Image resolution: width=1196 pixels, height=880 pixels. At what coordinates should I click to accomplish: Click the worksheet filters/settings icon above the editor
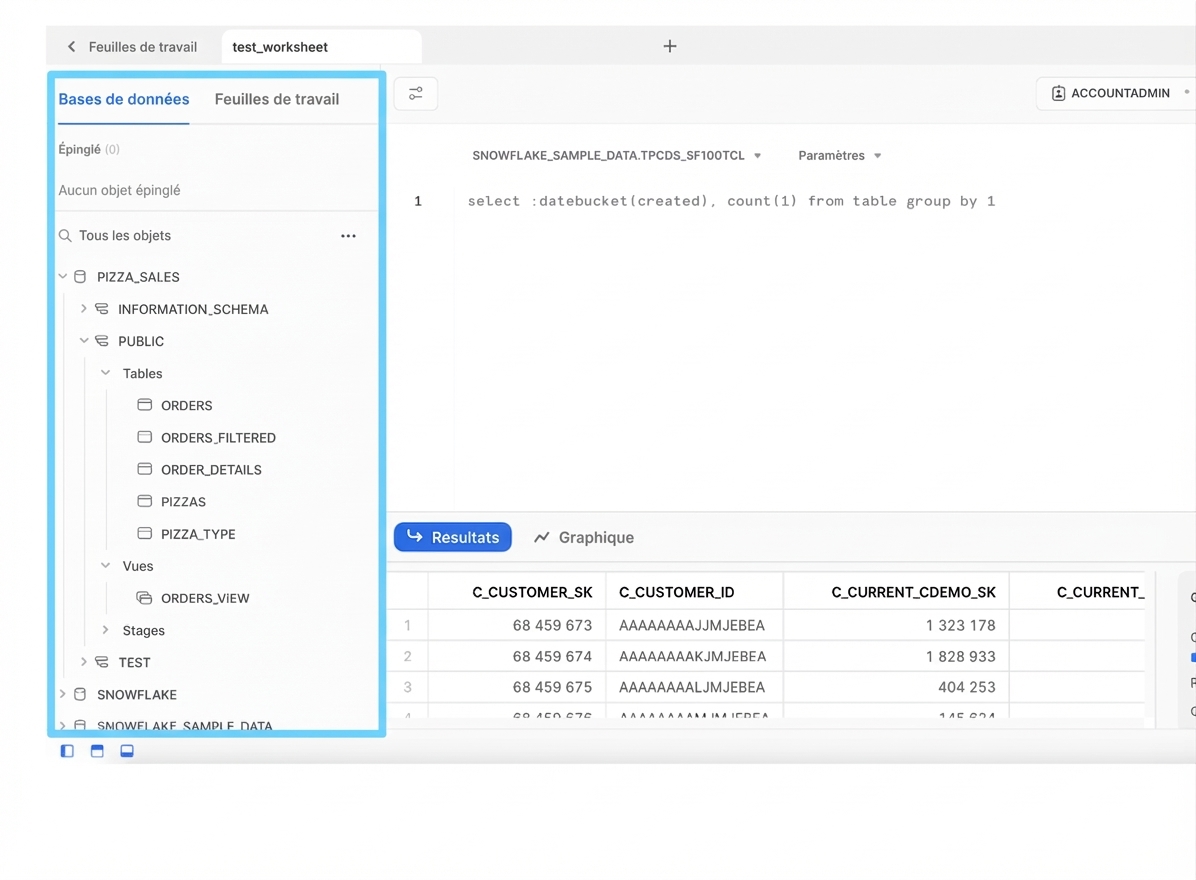coord(415,92)
